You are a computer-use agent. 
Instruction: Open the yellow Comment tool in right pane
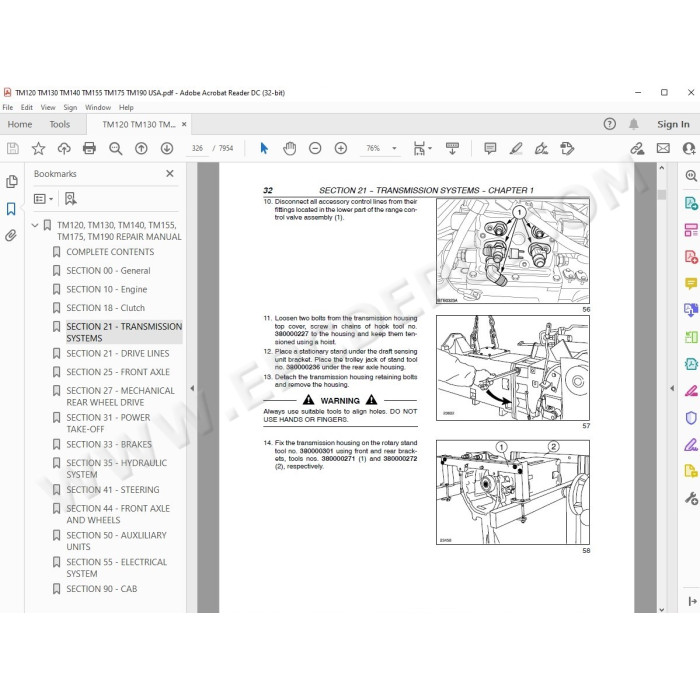[691, 283]
